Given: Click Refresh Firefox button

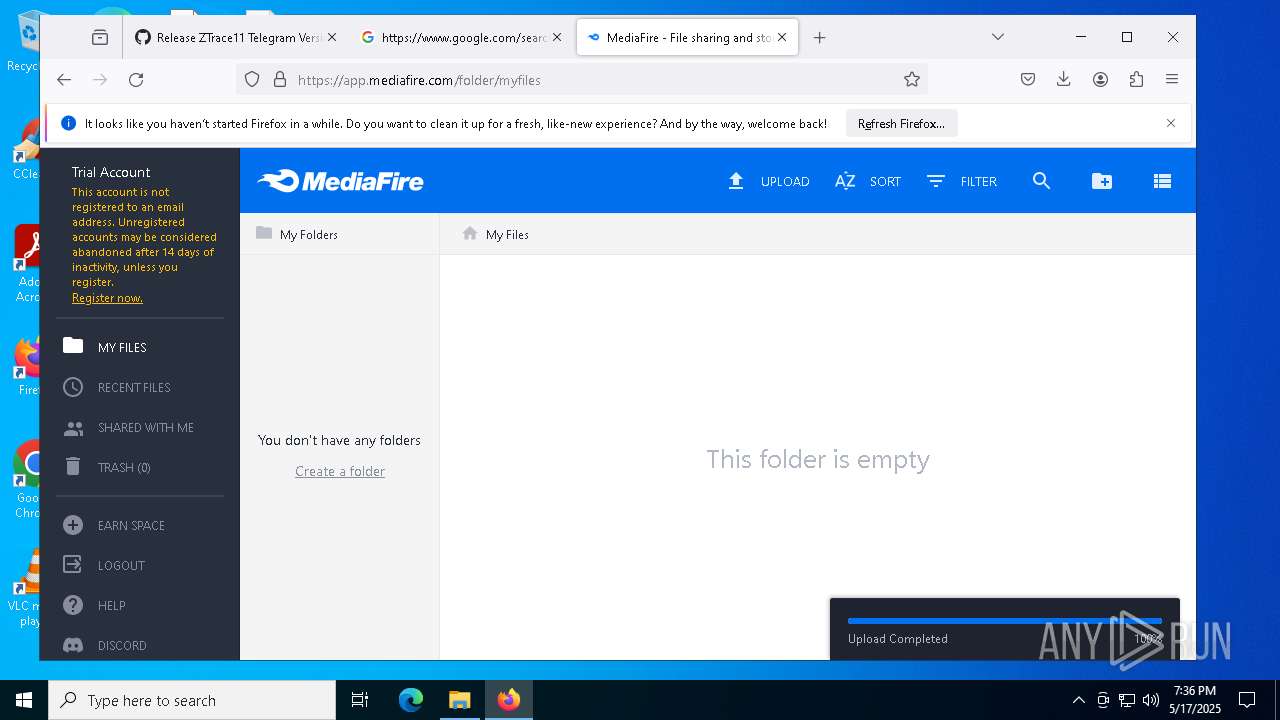Looking at the screenshot, I should point(901,123).
